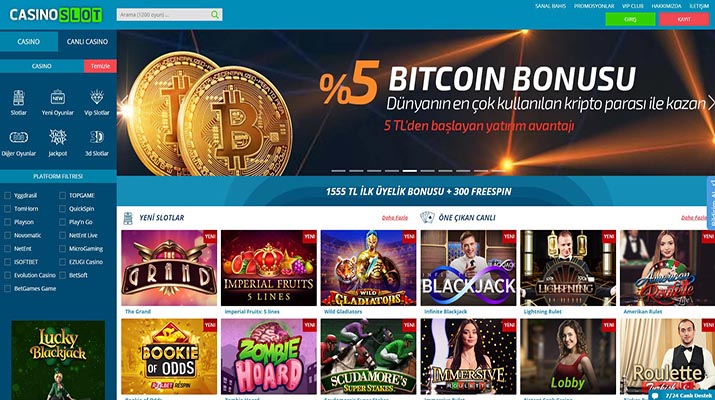Open the Slotlar category icon
Screen dimensions: 715x400
pos(18,98)
